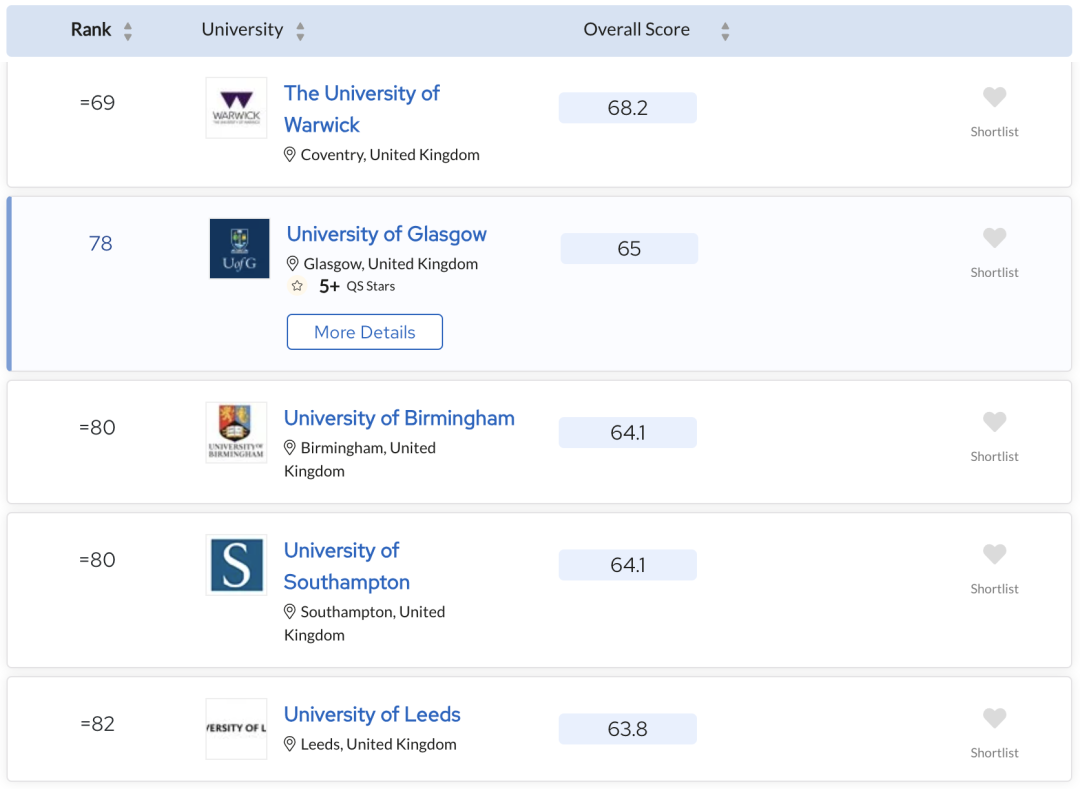The image size is (1080, 789).
Task: Sort by Overall Score arrows
Action: tap(725, 31)
